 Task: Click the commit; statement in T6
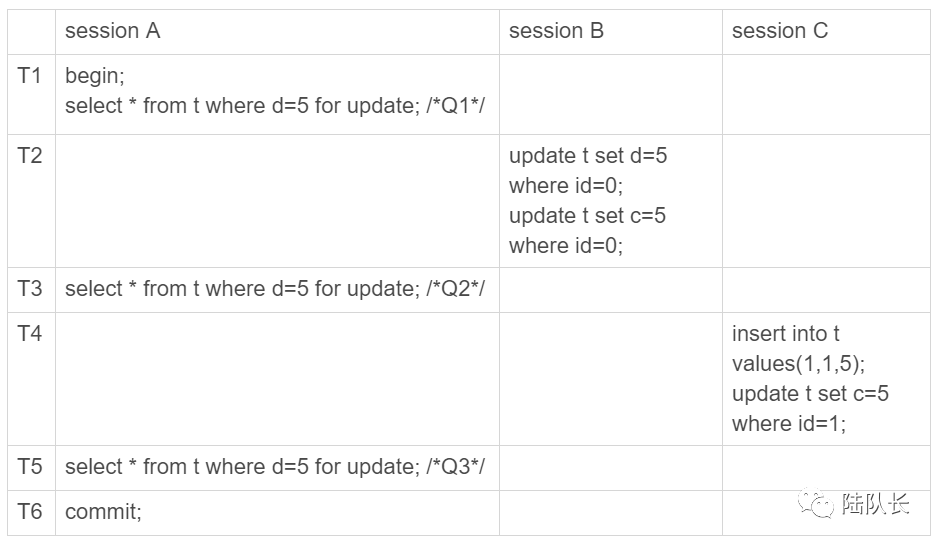coord(103,512)
